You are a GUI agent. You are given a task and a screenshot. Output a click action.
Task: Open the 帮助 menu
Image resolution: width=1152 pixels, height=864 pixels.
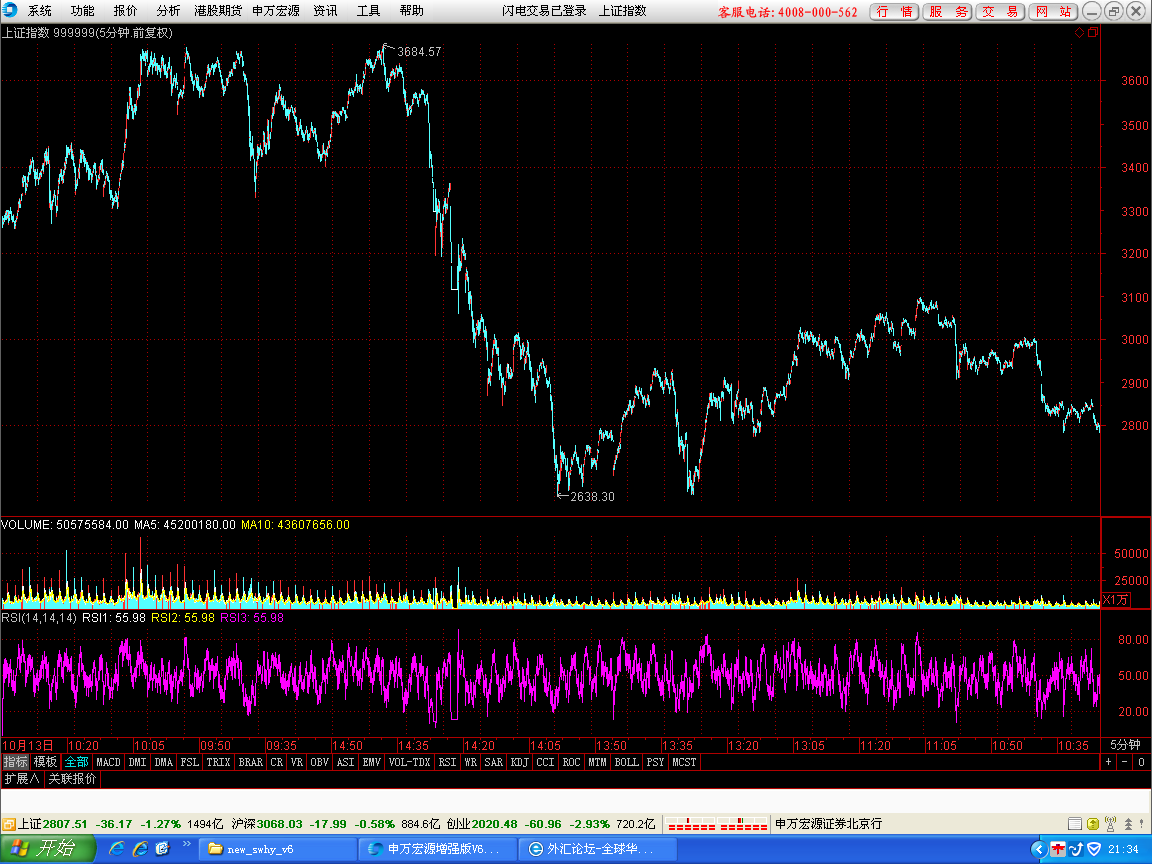[x=411, y=11]
